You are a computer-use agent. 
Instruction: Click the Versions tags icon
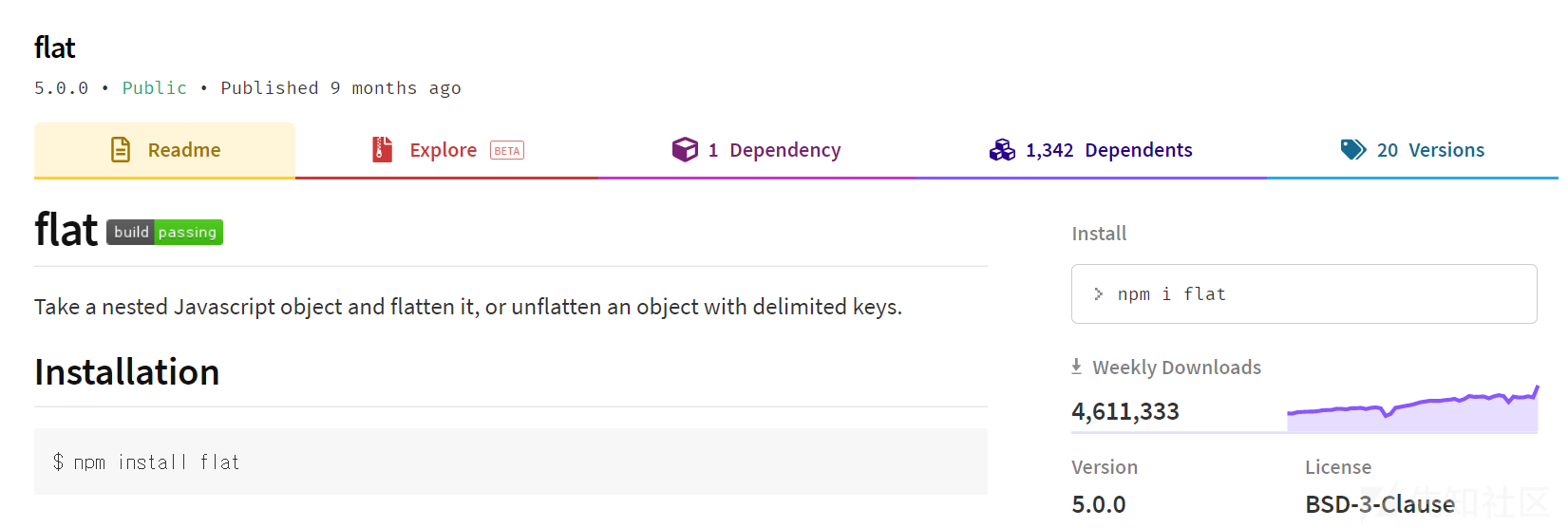coord(1353,149)
